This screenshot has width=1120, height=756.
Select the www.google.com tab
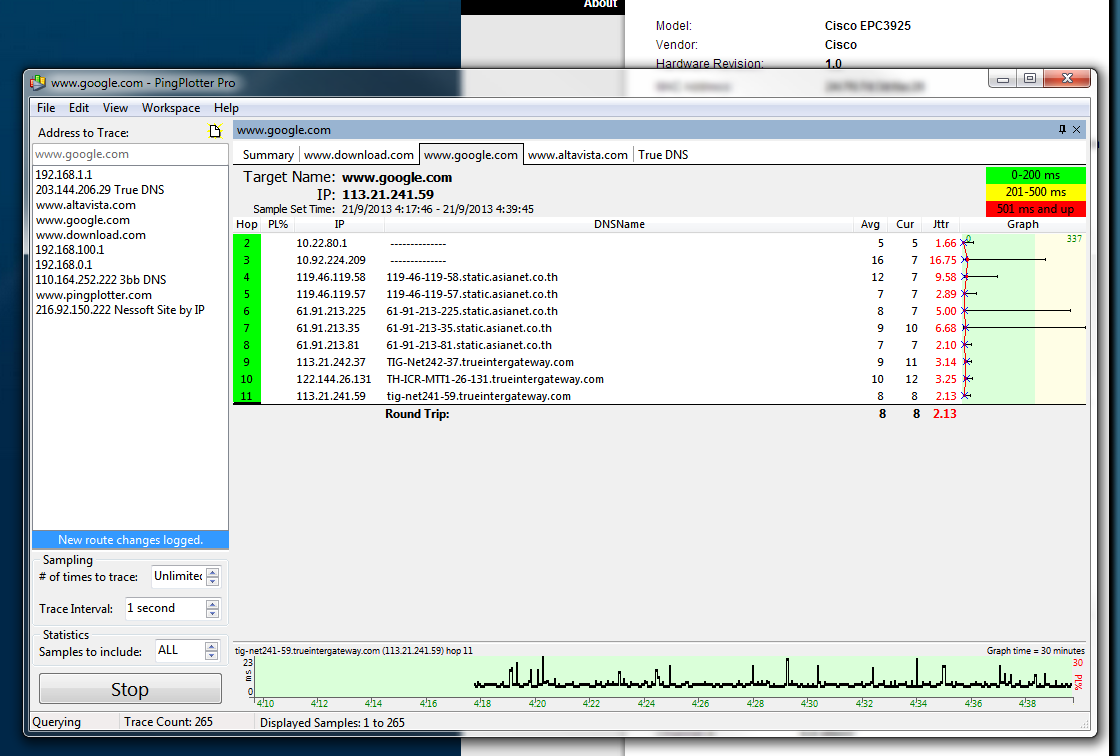(471, 155)
